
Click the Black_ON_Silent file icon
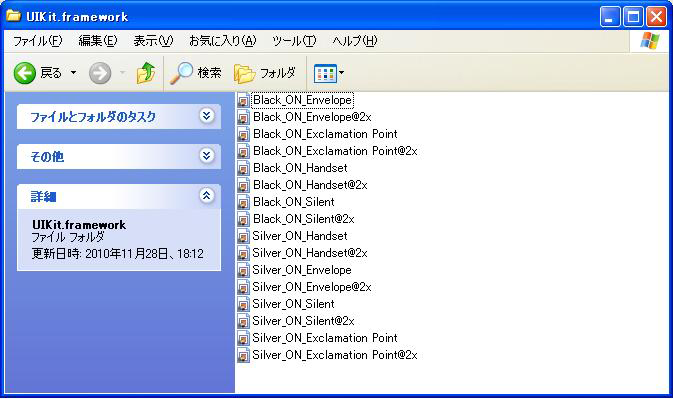[x=243, y=202]
